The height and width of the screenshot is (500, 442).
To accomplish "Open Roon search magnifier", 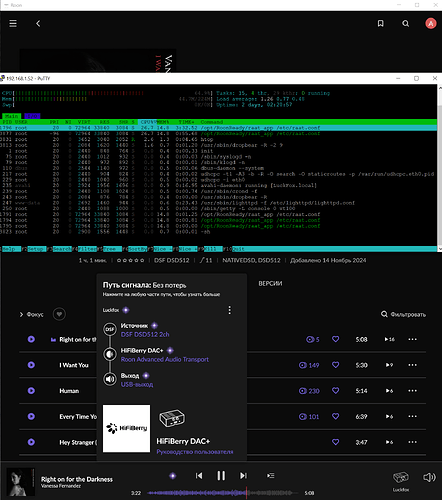I will pyautogui.click(x=406, y=23).
